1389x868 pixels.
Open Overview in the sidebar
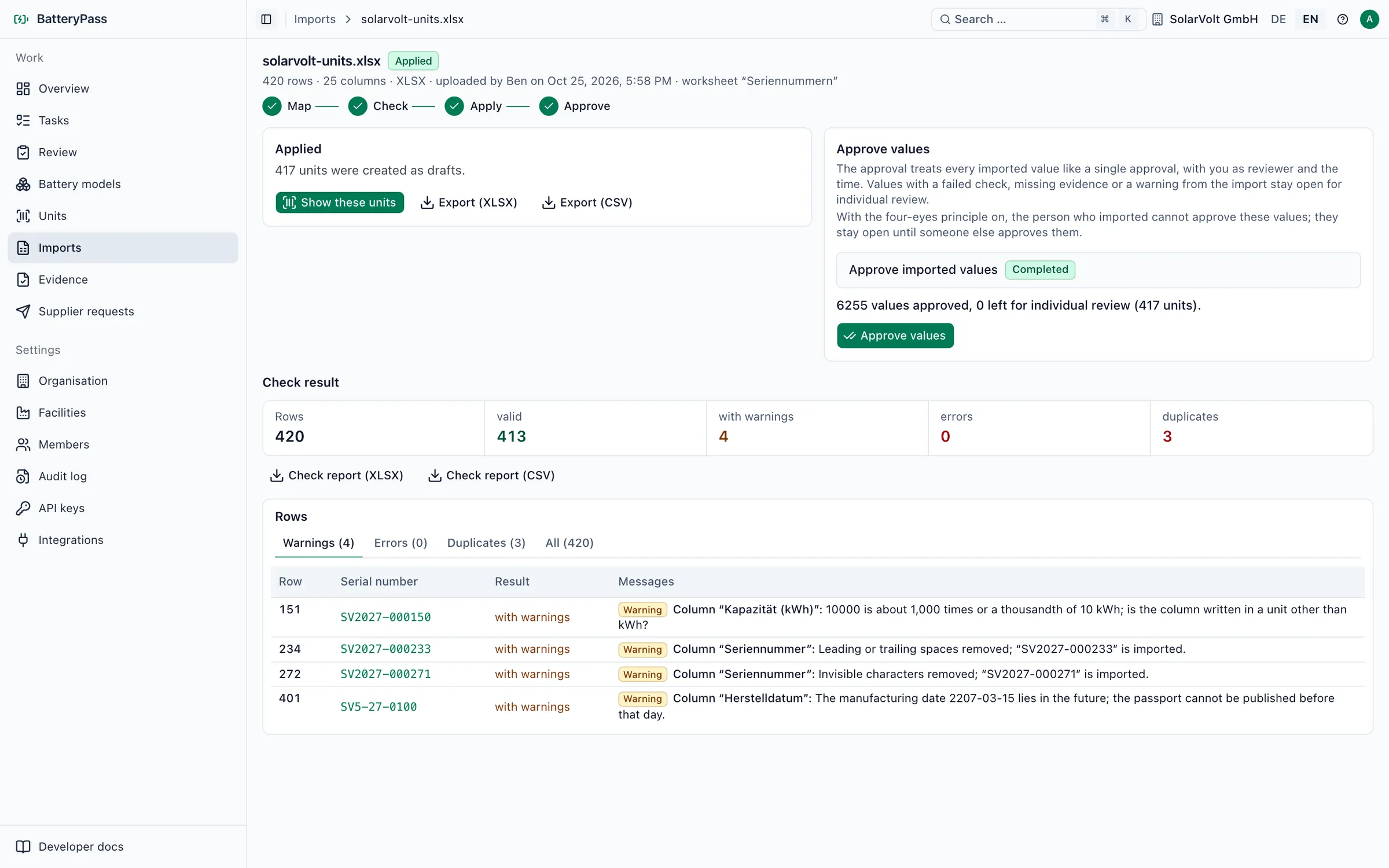(123, 89)
